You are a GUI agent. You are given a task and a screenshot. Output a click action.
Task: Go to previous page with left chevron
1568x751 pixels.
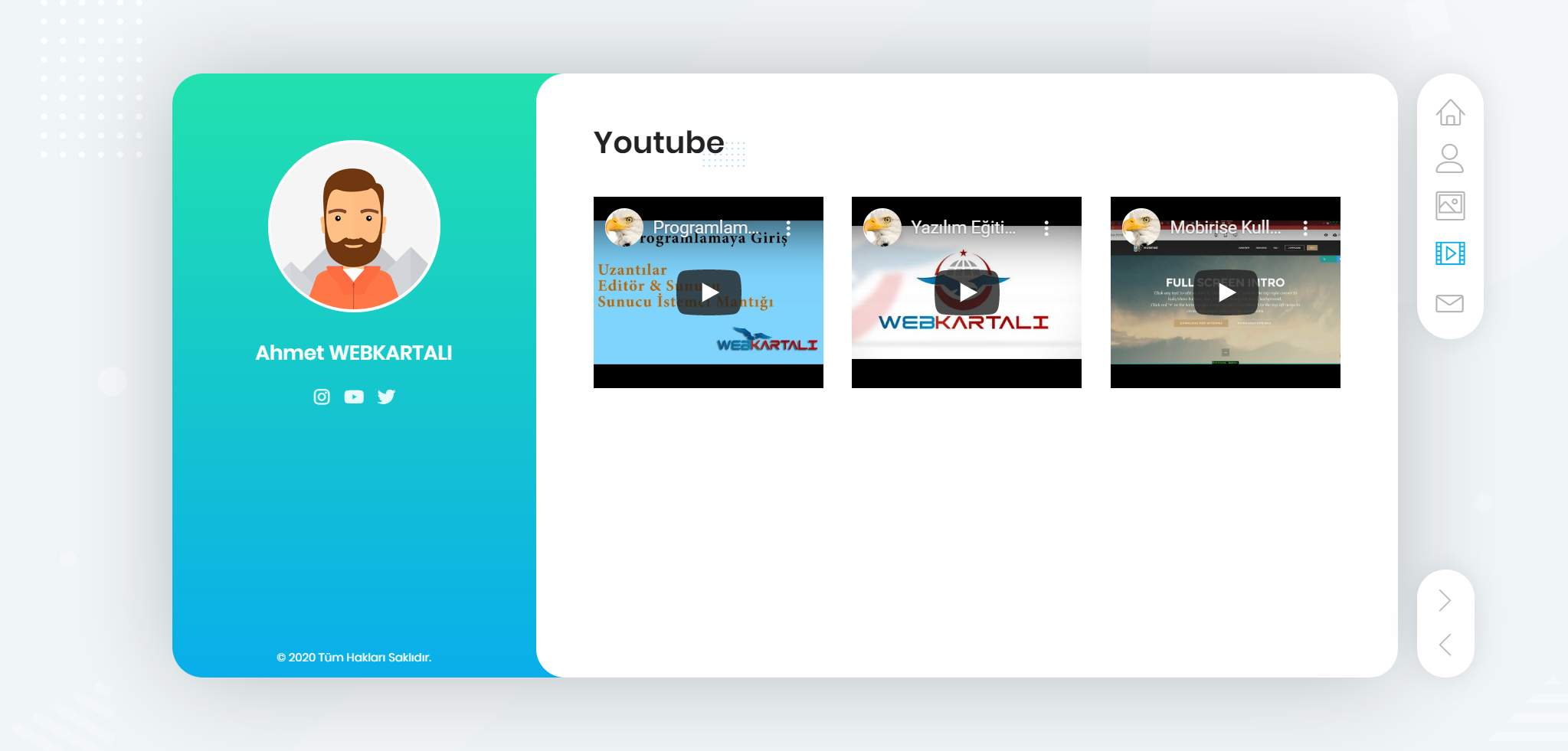tap(1445, 645)
